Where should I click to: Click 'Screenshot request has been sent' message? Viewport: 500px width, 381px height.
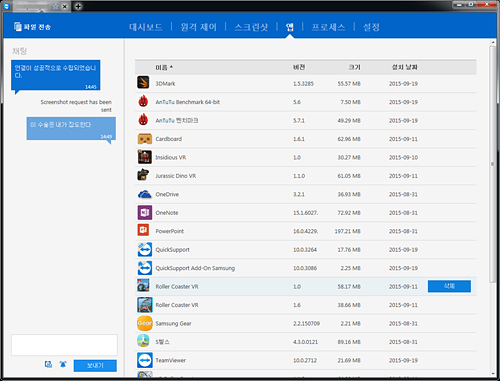pos(76,106)
